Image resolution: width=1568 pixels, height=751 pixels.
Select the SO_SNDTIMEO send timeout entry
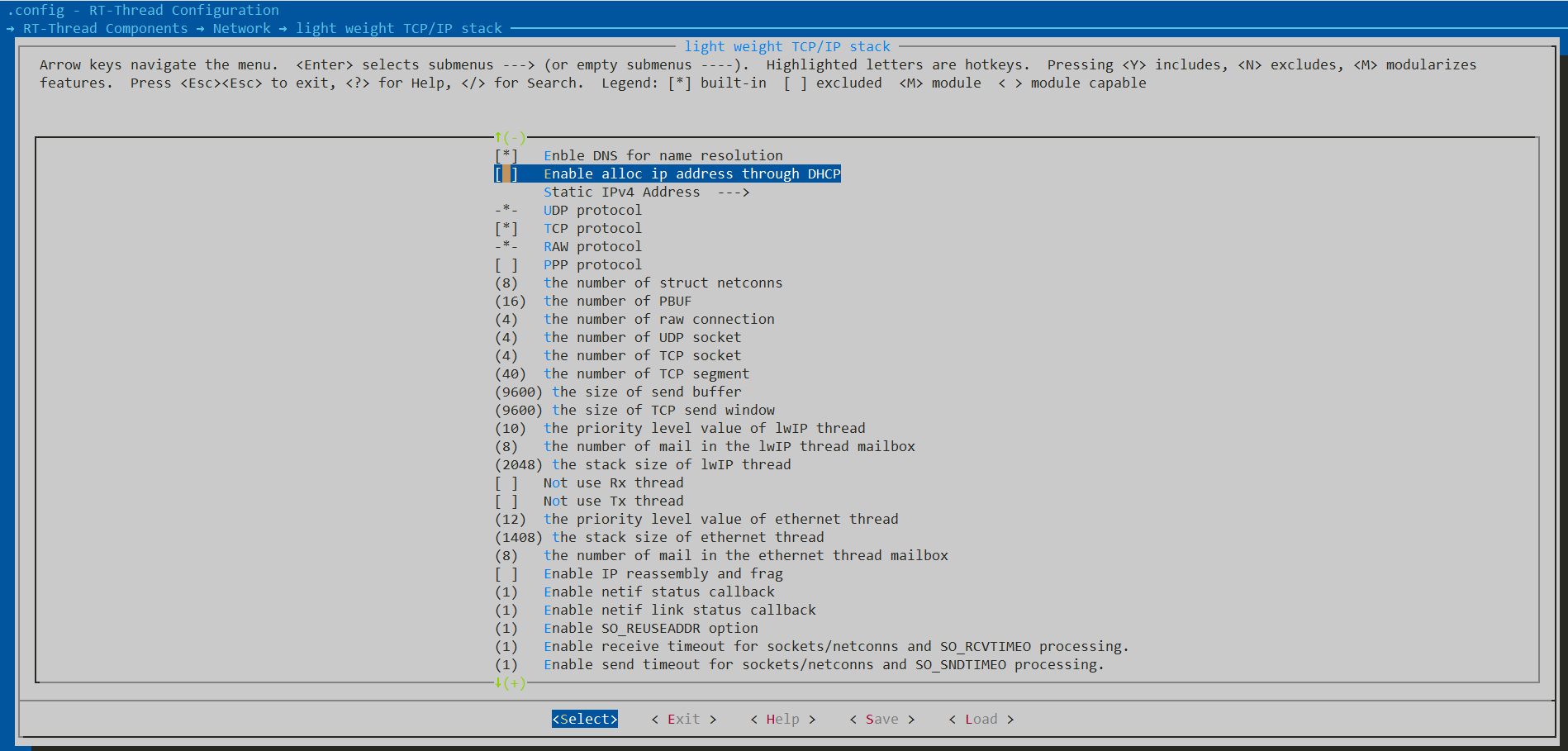(x=800, y=664)
